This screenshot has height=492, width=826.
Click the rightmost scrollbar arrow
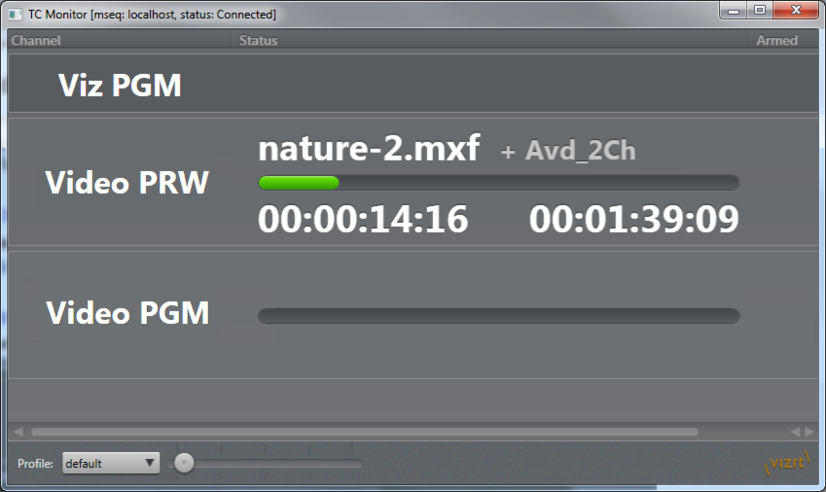click(810, 432)
